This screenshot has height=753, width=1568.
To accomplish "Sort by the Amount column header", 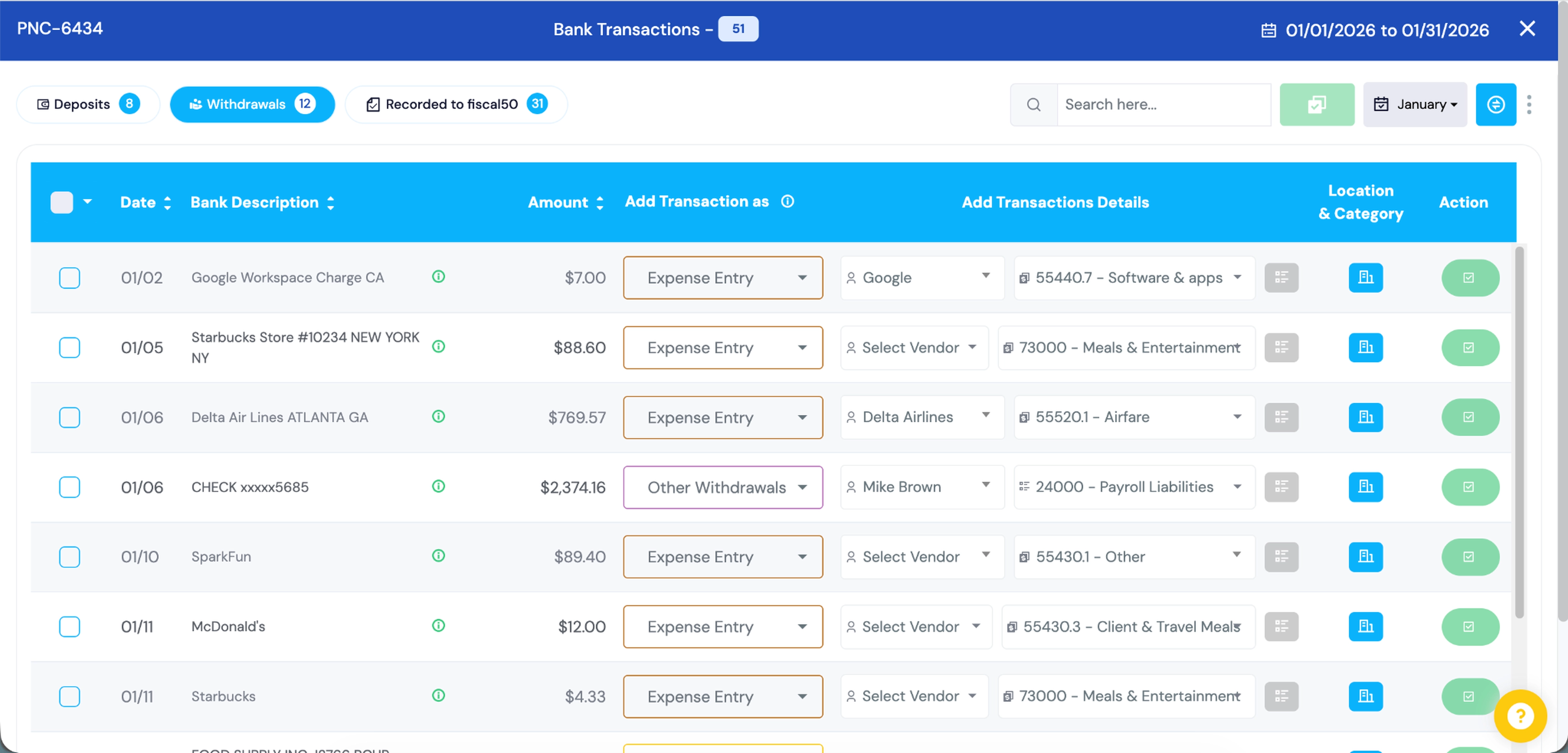I will click(x=565, y=202).
